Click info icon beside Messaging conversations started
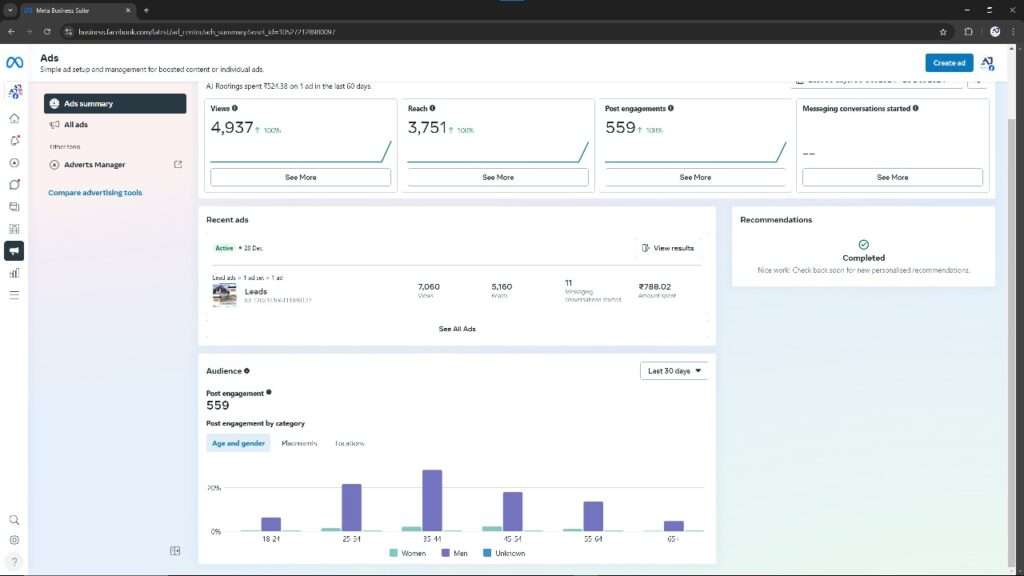1024x576 pixels. tap(916, 108)
